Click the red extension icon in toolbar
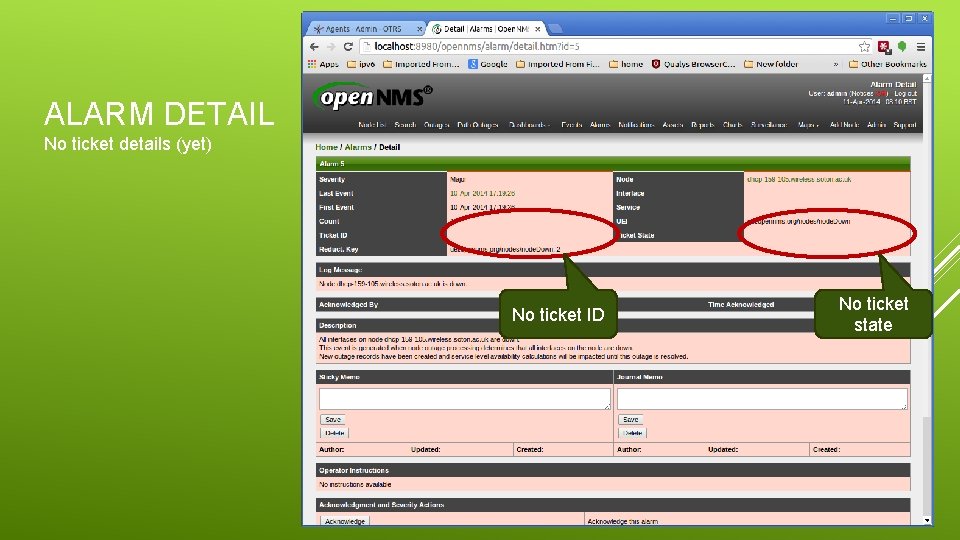Screen dimensions: 960x540 point(883,47)
